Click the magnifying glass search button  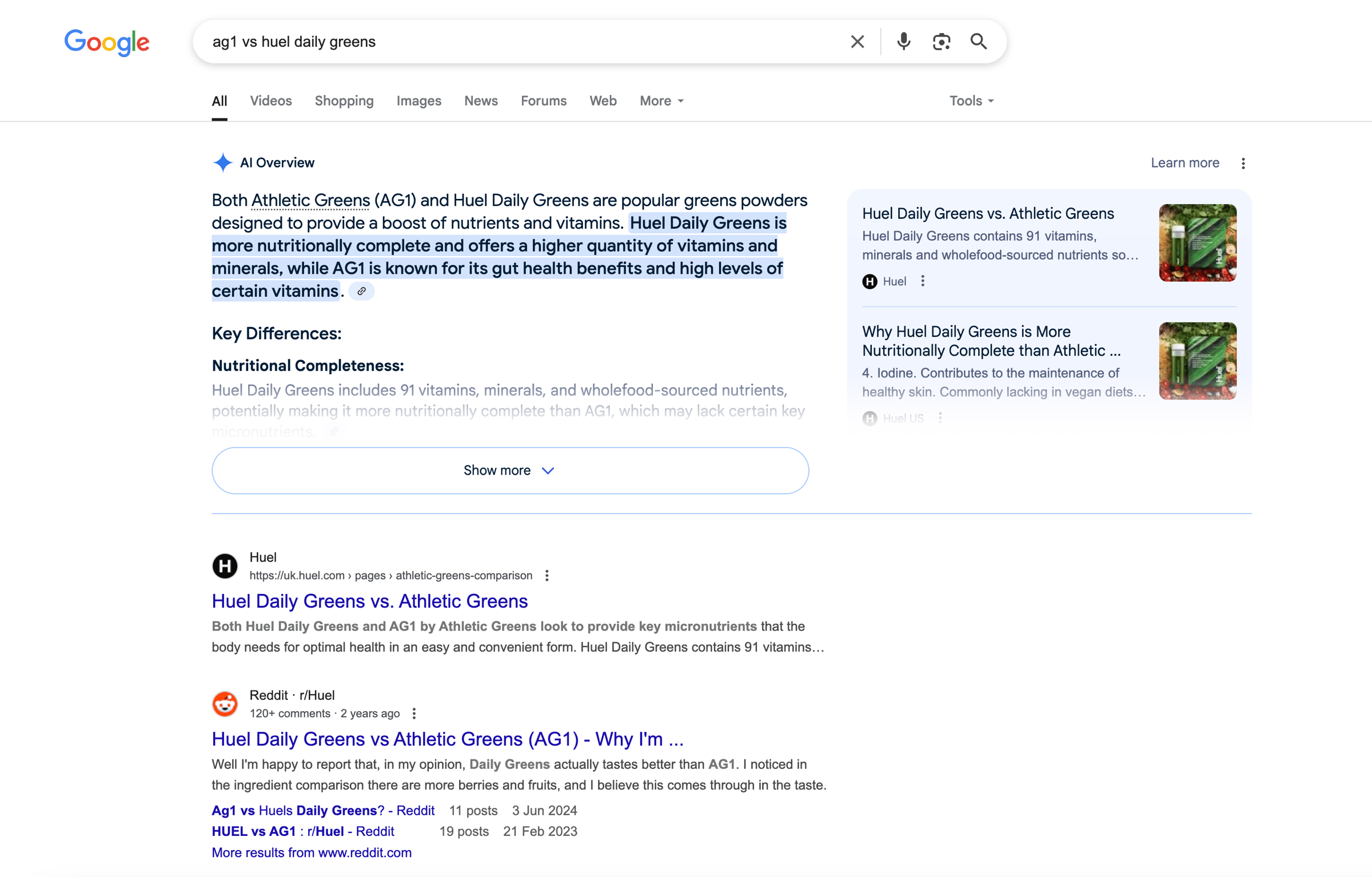979,42
